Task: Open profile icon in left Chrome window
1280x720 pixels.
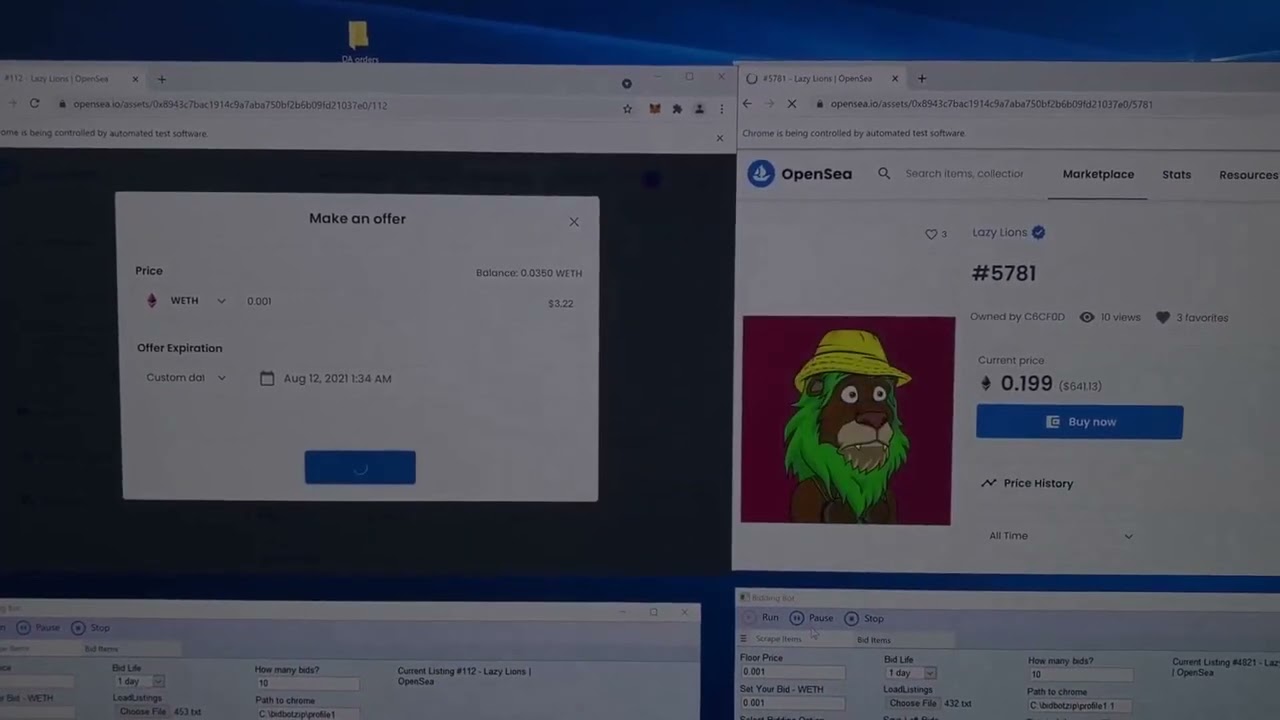Action: pyautogui.click(x=699, y=108)
